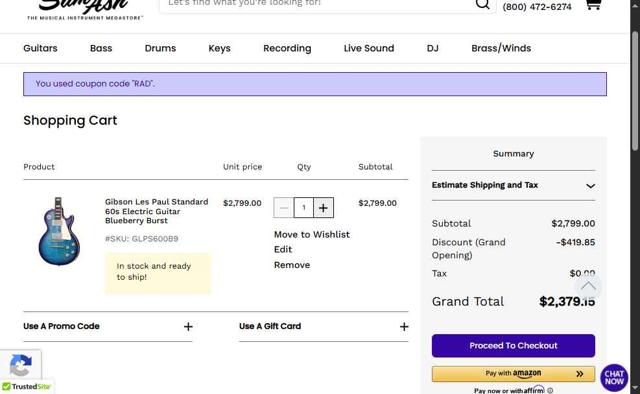Expand Use A Promo Code section

tap(108, 326)
